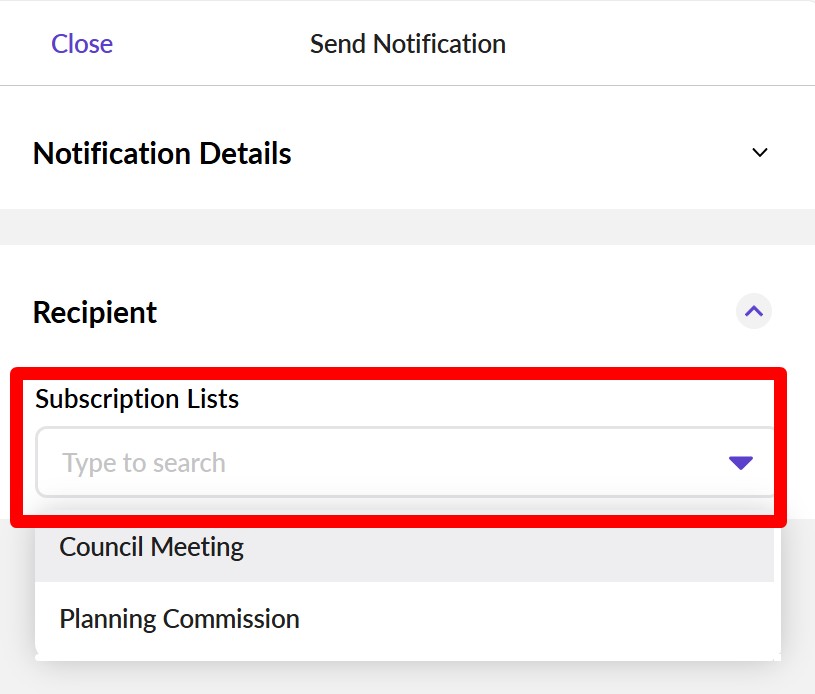The width and height of the screenshot is (815, 694).
Task: Dismiss the Send Notification panel via Close
Action: coord(82,44)
